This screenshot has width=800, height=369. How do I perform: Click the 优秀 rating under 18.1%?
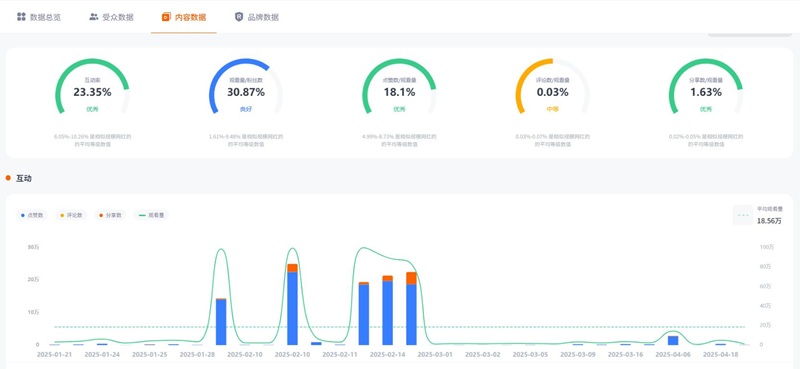tap(399, 109)
